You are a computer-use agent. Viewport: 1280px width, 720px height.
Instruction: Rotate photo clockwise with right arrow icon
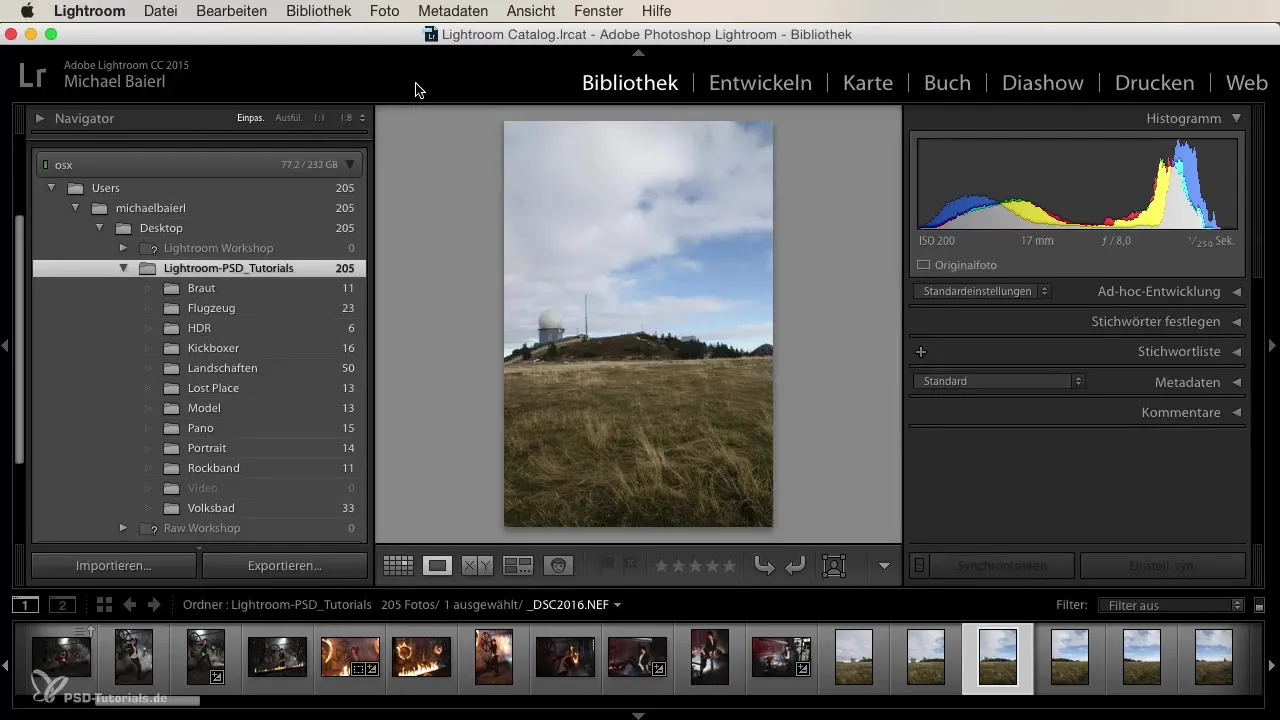point(795,566)
